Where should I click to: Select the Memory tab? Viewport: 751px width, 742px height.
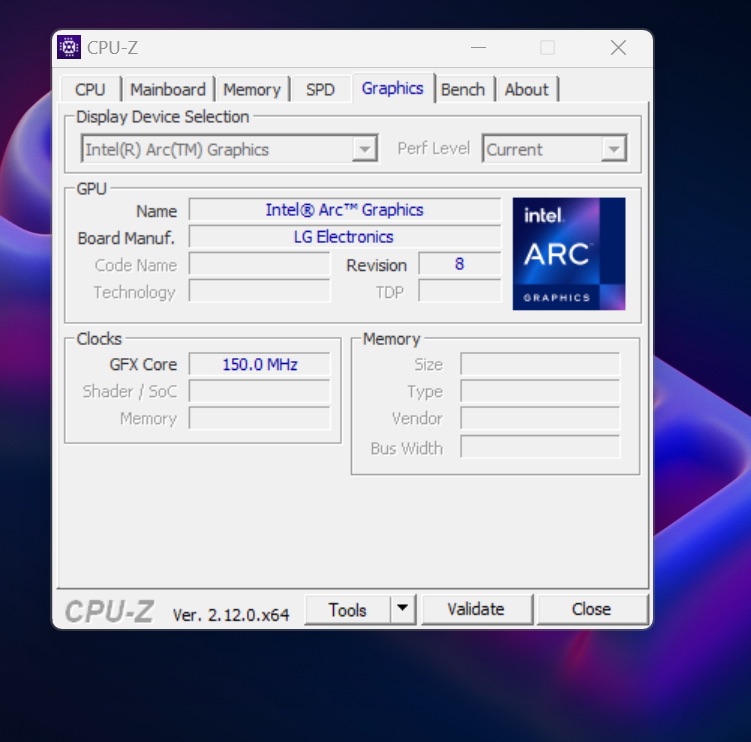[251, 90]
